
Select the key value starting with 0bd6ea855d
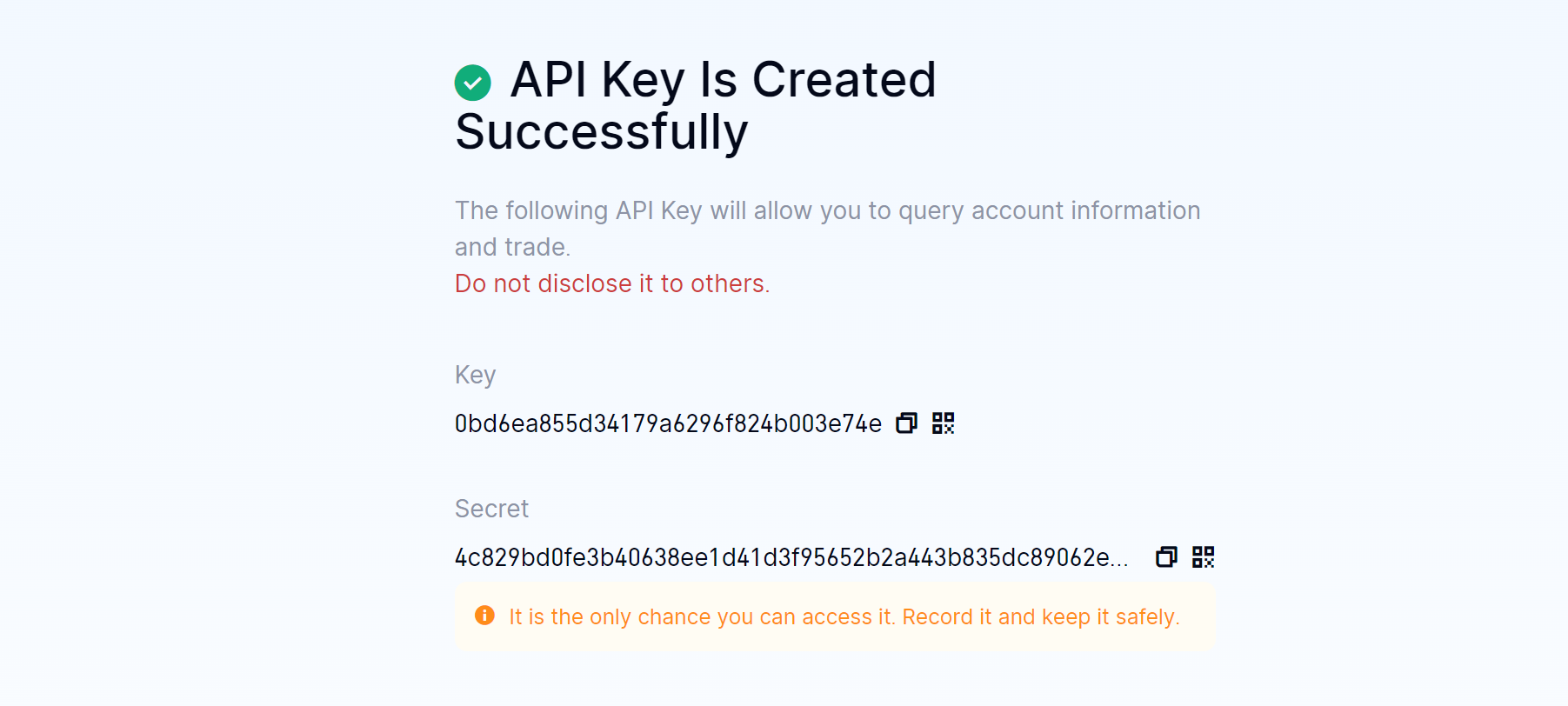668,423
